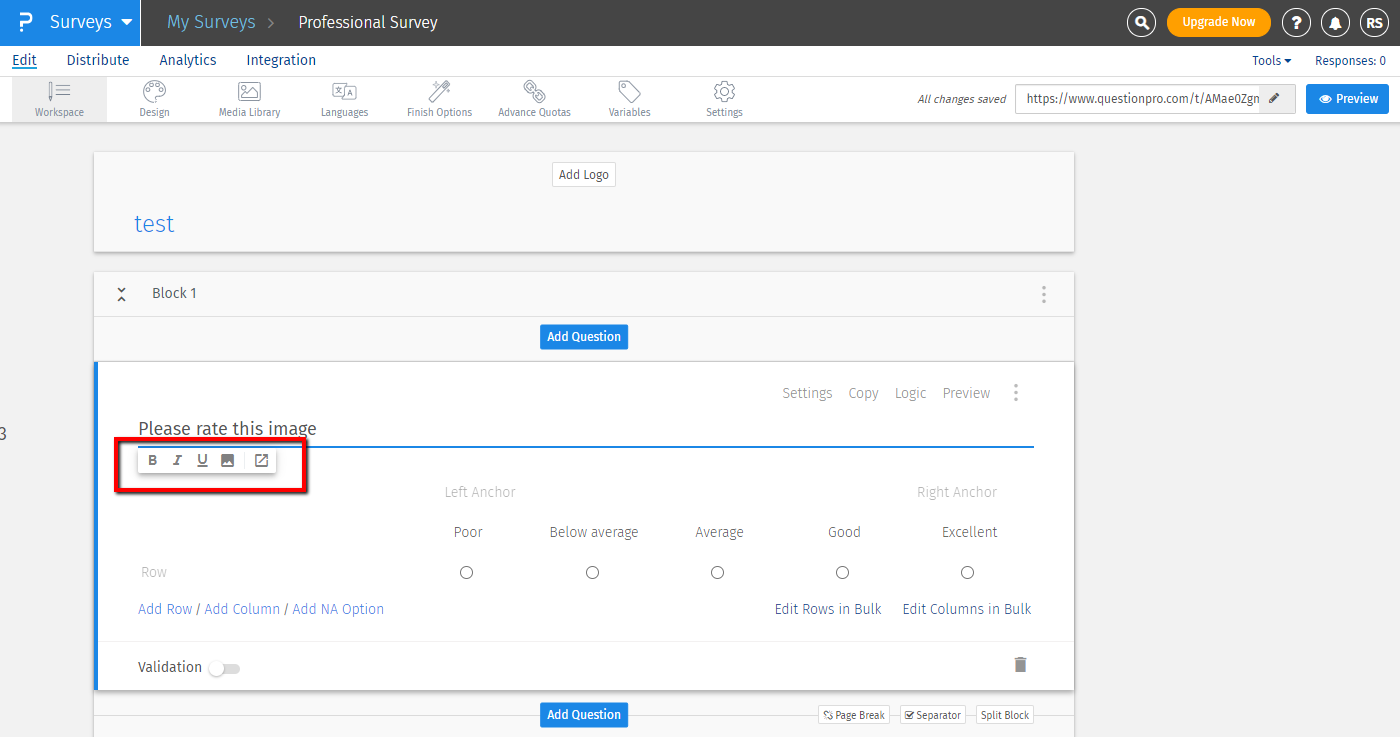Image resolution: width=1400 pixels, height=738 pixels.
Task: Select the Poor radio button
Action: (466, 573)
